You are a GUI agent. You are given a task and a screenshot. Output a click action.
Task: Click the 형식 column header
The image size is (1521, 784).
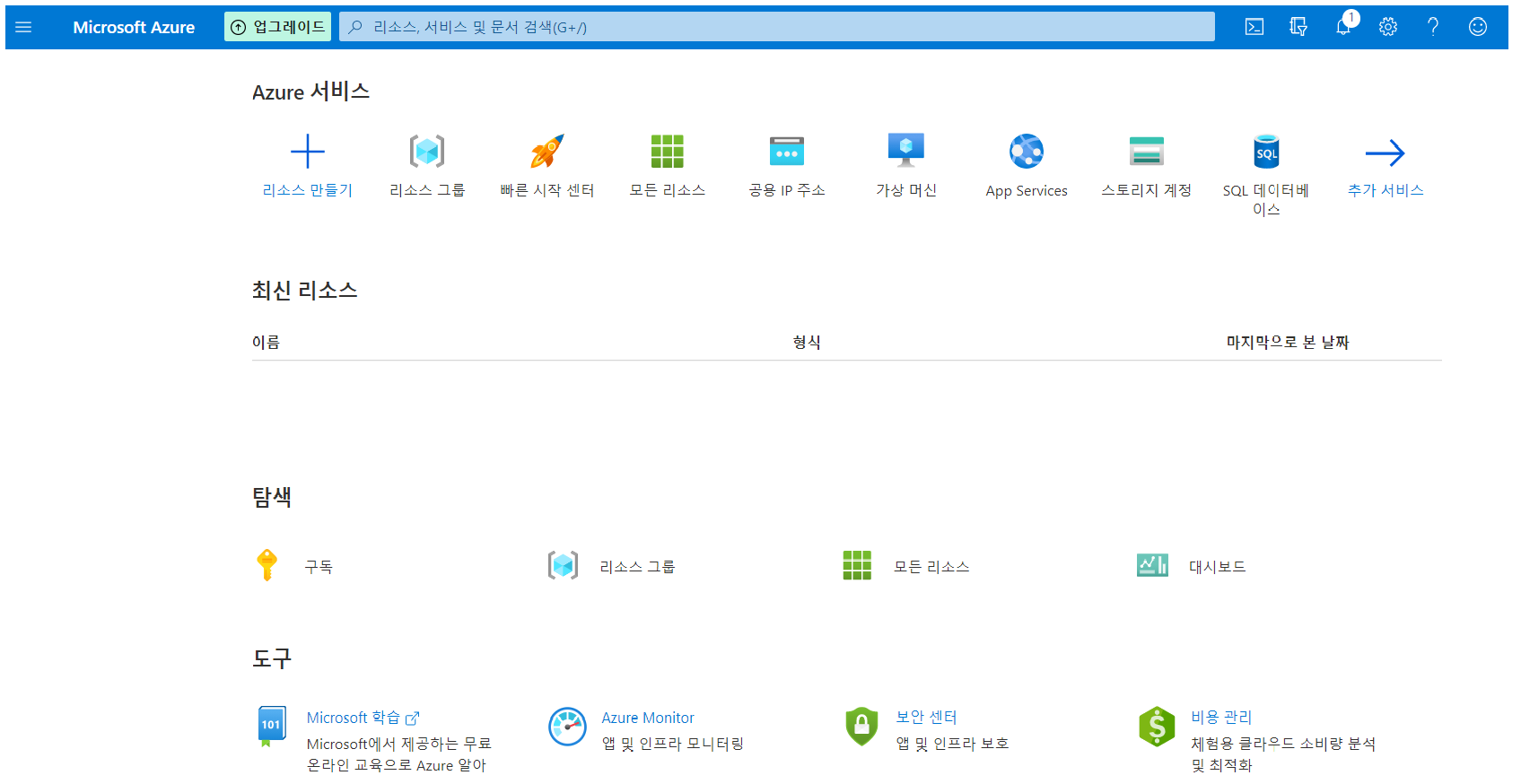(807, 342)
